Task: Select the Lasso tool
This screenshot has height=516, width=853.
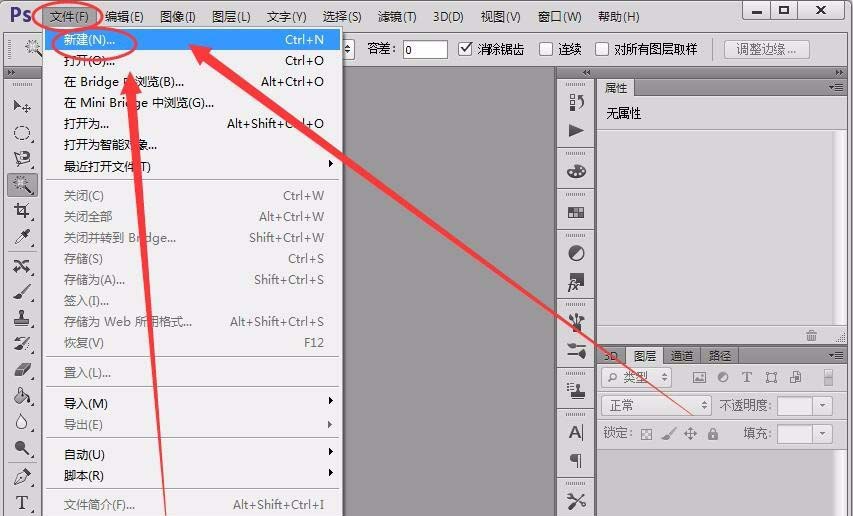Action: [x=22, y=158]
